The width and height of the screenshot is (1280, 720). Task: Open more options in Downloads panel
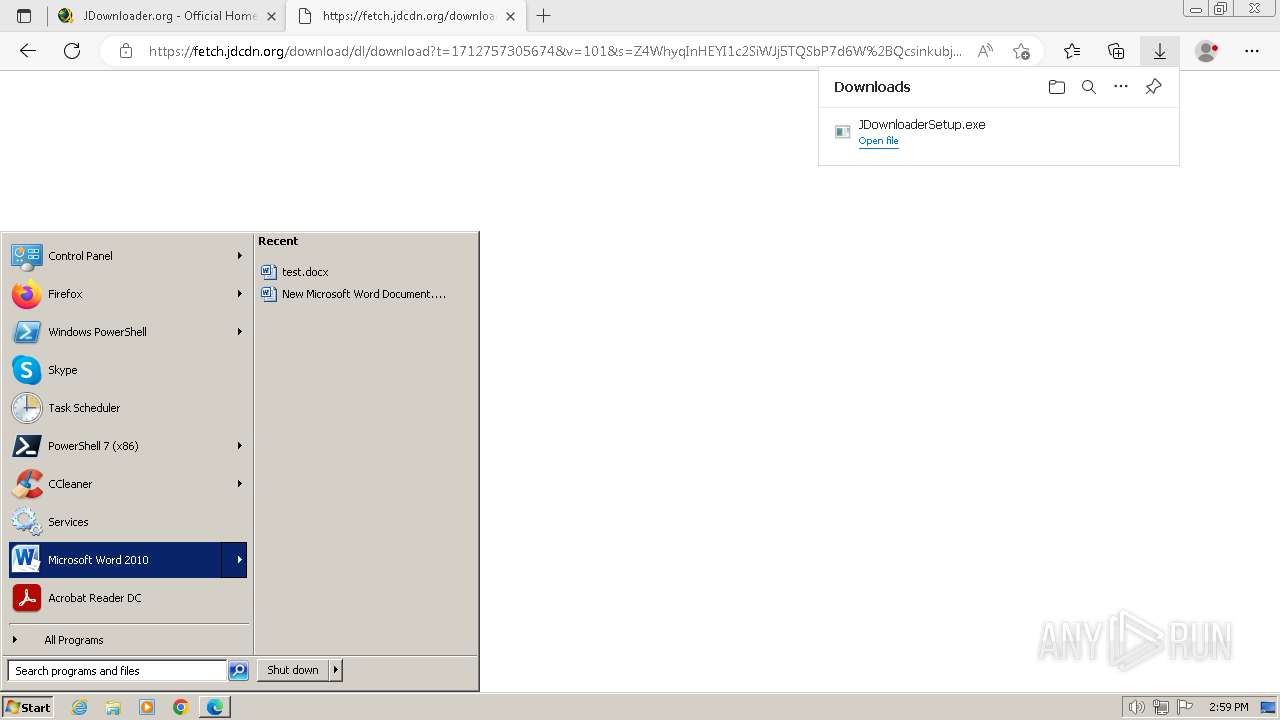[x=1121, y=87]
